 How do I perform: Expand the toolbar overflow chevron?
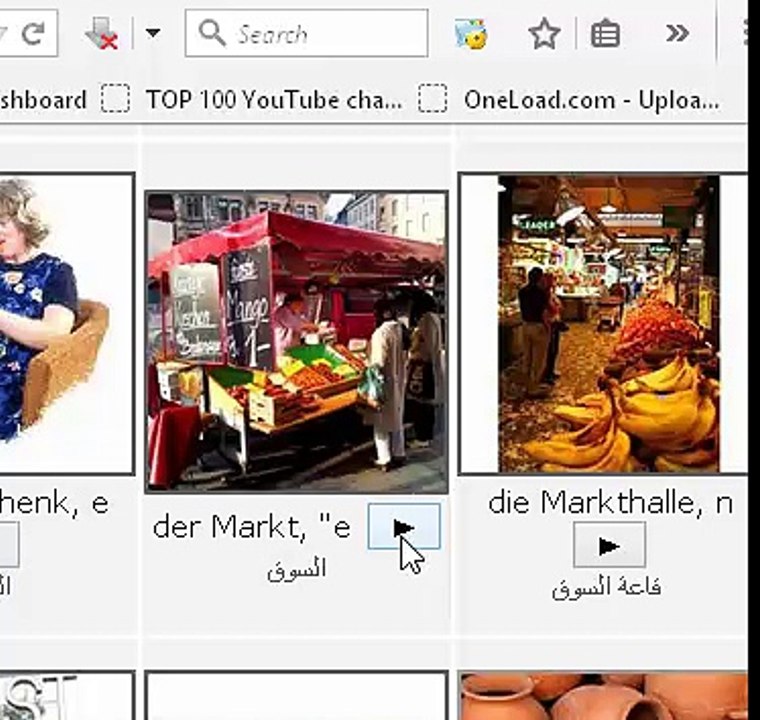coord(677,33)
